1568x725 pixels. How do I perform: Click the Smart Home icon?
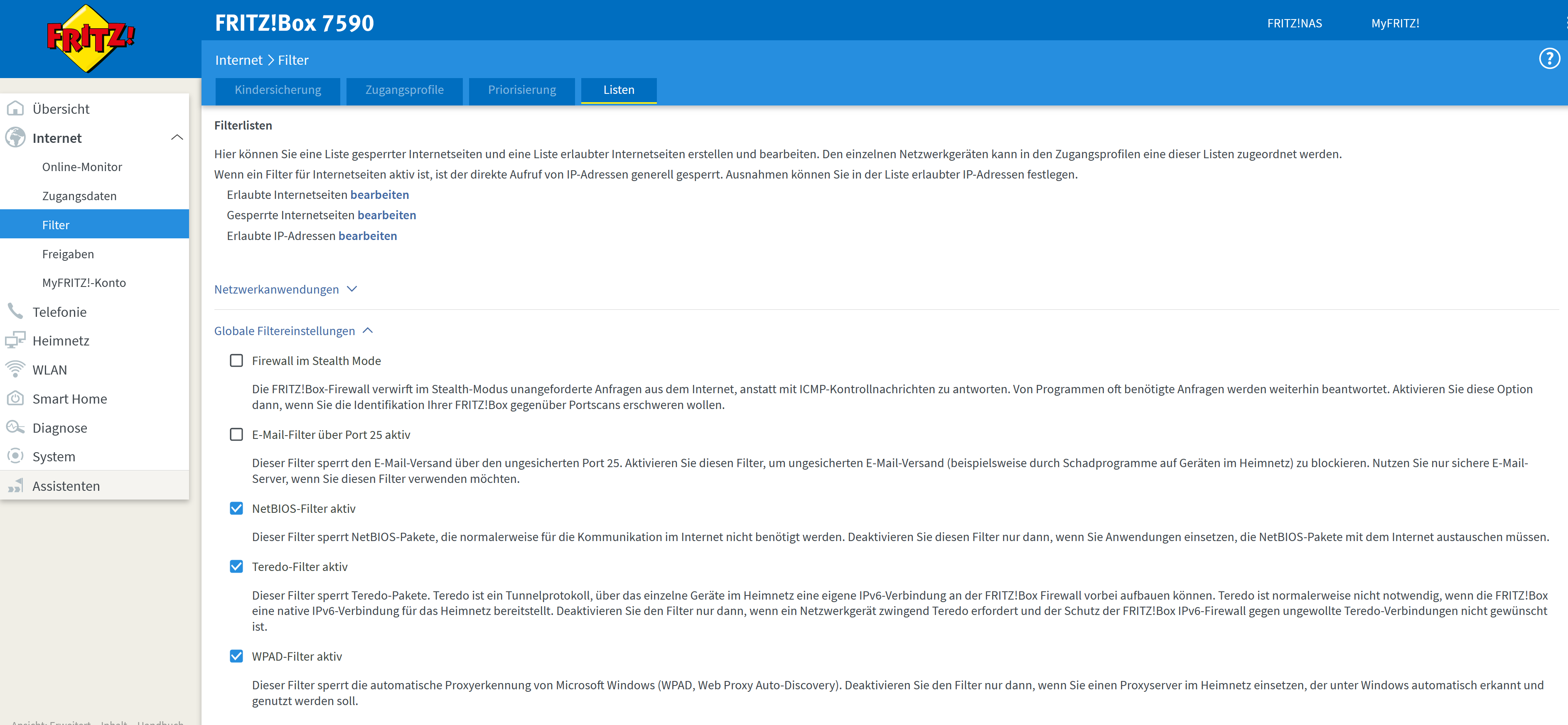coord(15,398)
